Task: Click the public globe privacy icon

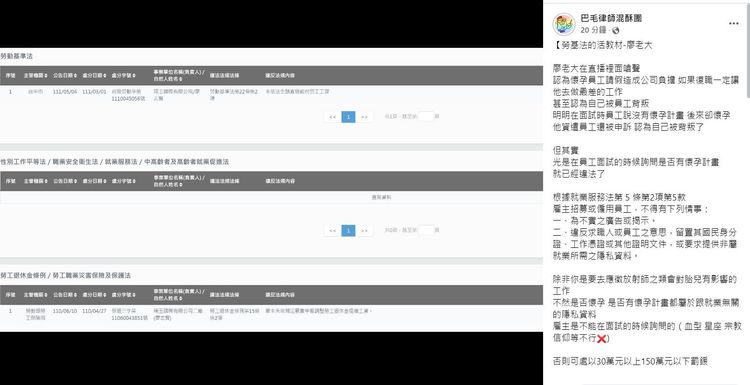Action: pos(616,31)
